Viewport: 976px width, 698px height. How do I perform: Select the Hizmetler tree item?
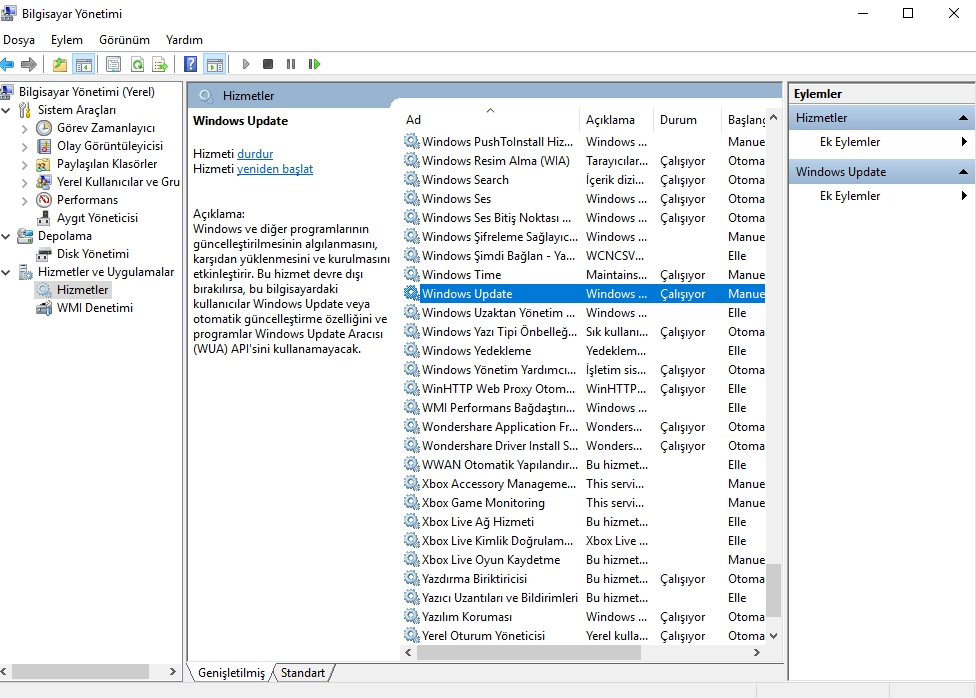[82, 290]
